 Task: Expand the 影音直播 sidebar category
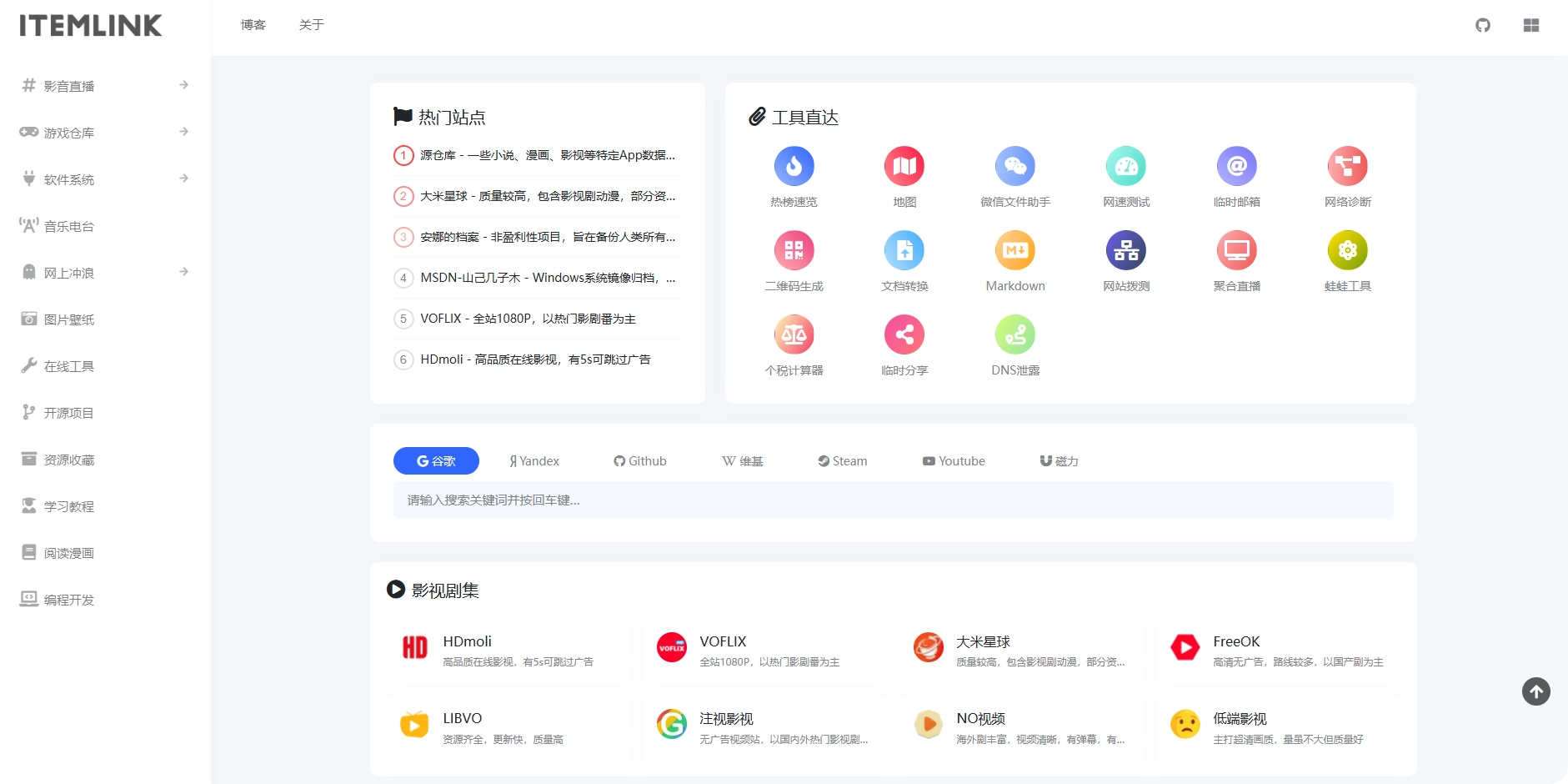coord(183,85)
